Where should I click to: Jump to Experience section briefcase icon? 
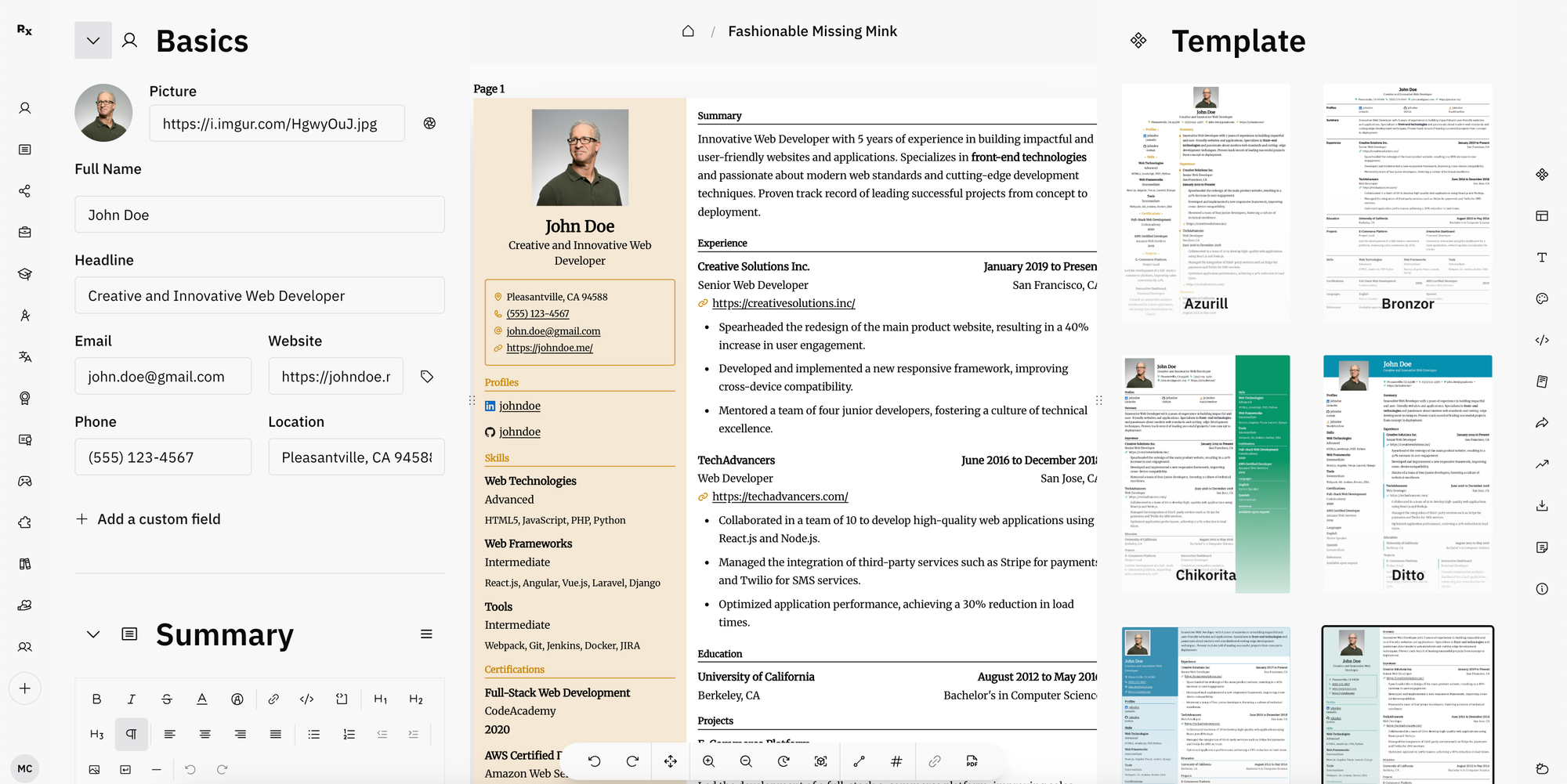point(25,233)
